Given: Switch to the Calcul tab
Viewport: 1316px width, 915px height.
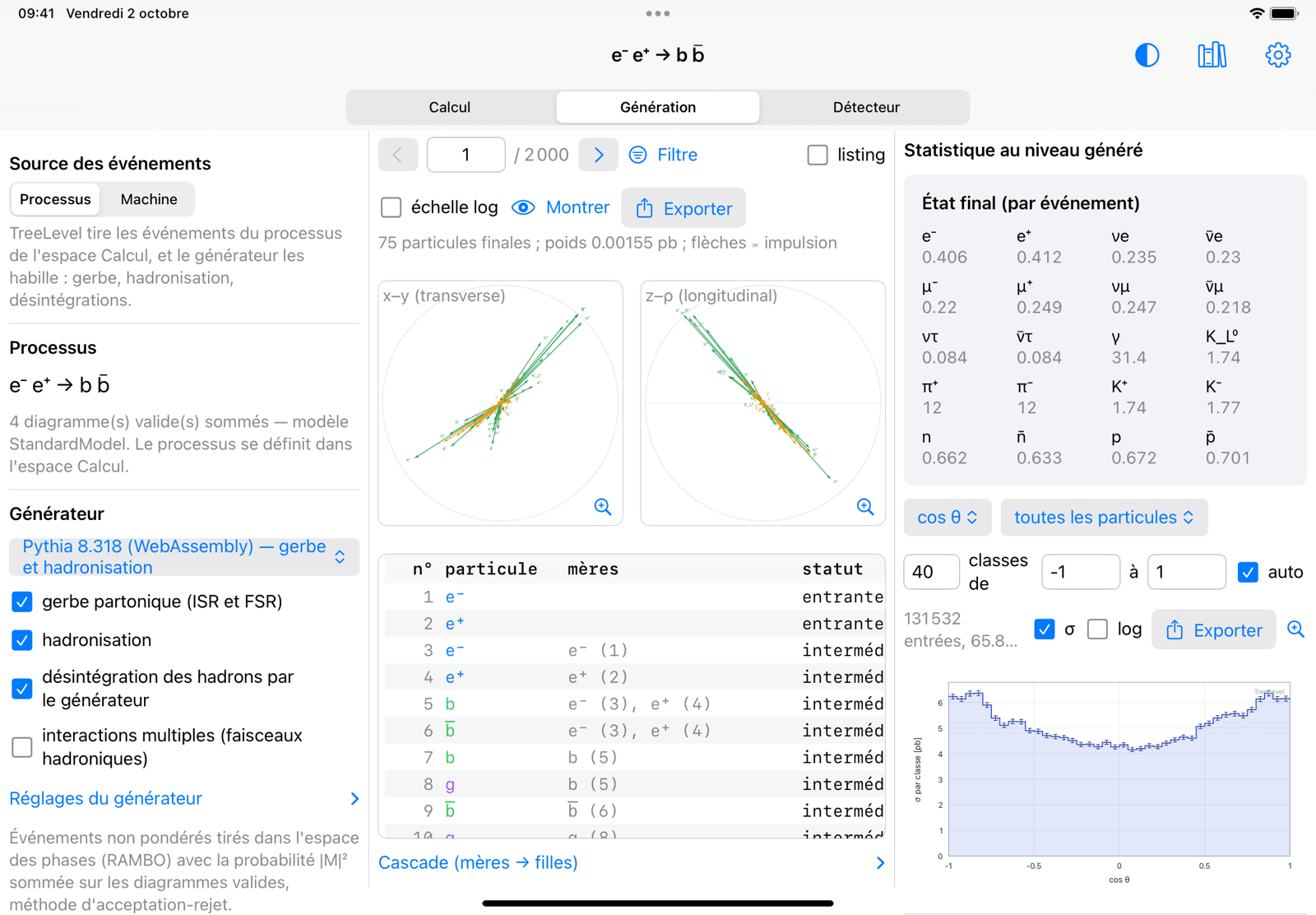Looking at the screenshot, I should [x=450, y=107].
